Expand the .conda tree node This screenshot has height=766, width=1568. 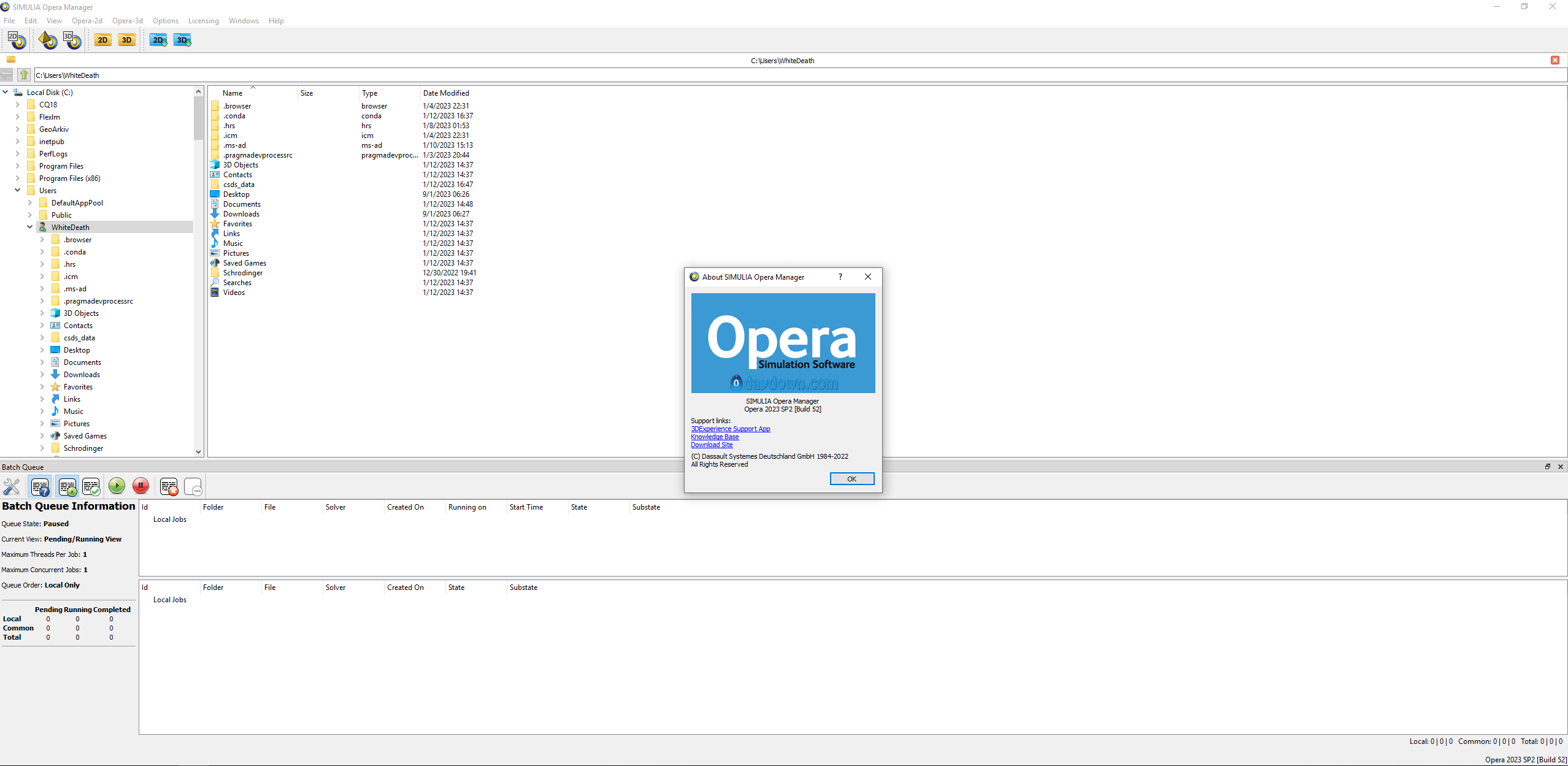click(x=42, y=251)
